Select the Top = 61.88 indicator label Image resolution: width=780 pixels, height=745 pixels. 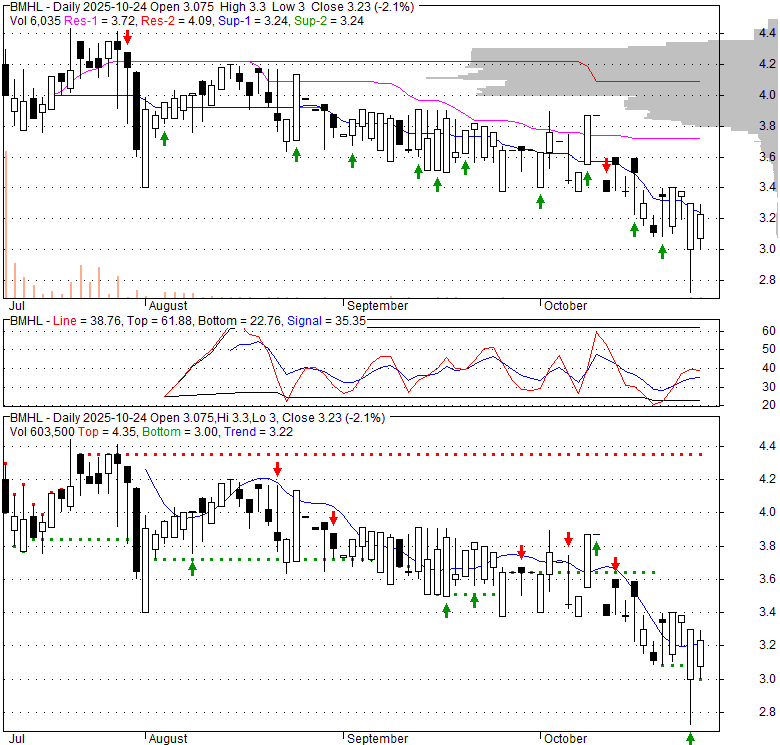pos(159,321)
